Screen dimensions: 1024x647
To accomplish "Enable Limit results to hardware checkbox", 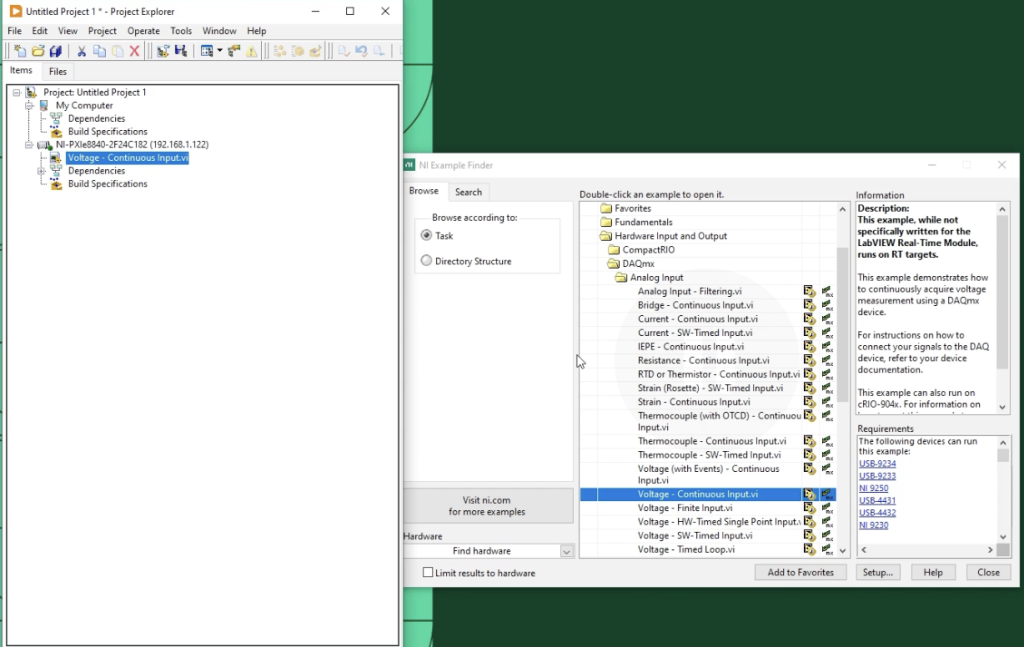I will tap(428, 573).
